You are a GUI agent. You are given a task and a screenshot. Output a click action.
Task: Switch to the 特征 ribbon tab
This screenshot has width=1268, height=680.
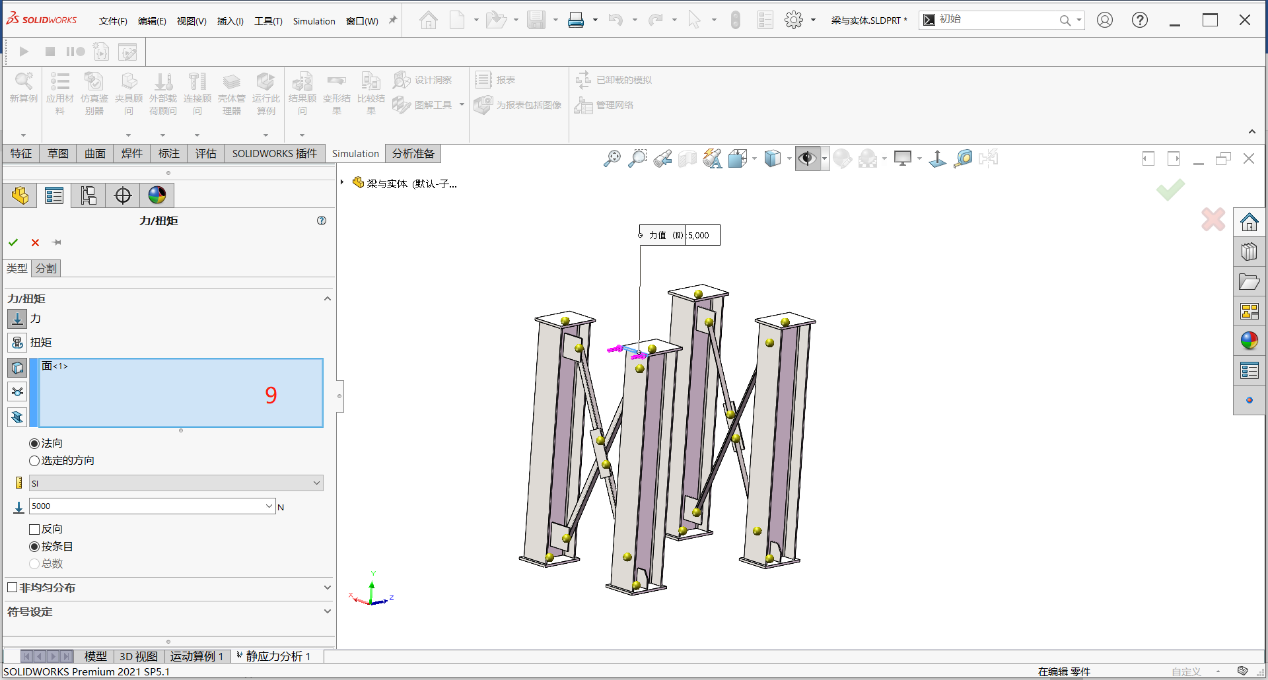[x=21, y=154]
